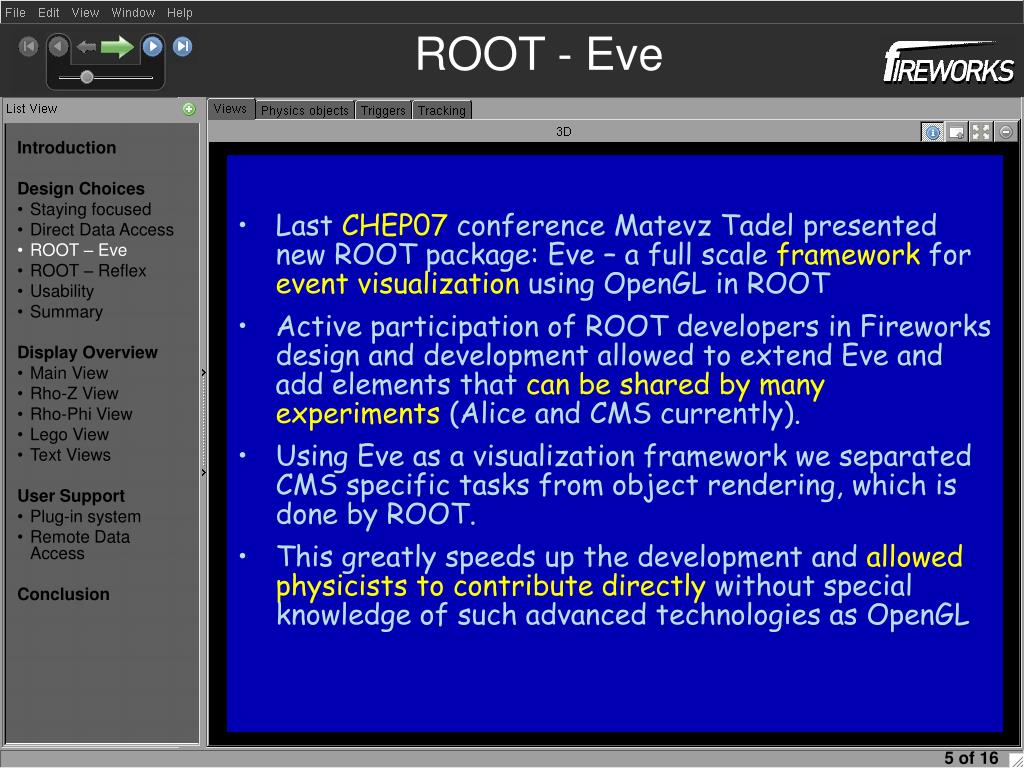
Task: Select ROOT – Eve in the list
Action: (78, 250)
